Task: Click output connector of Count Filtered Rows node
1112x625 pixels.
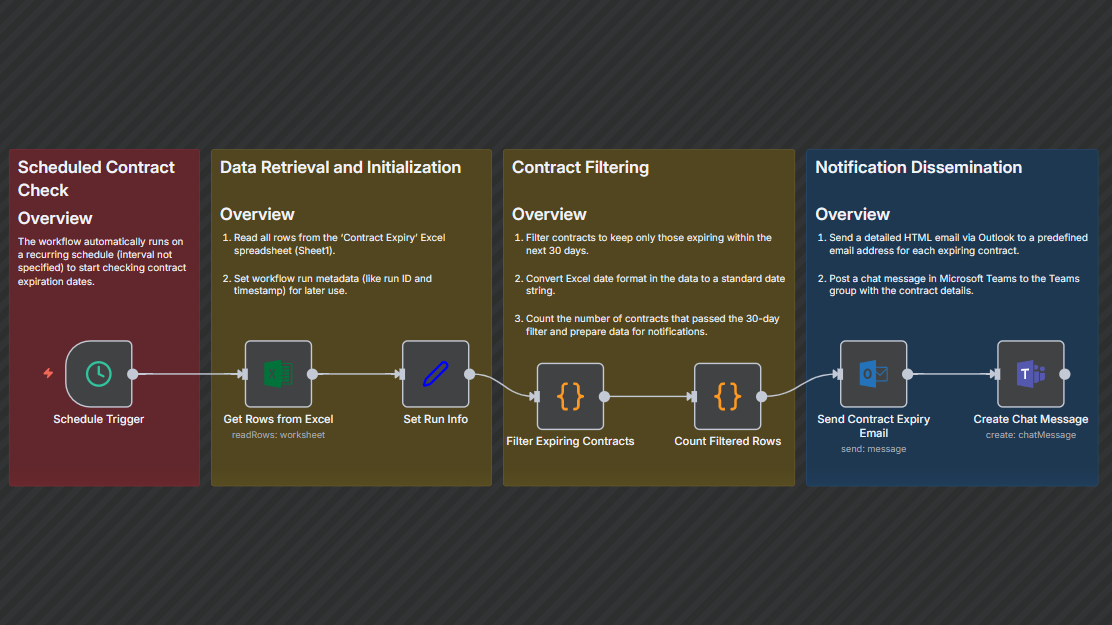Action: click(762, 396)
